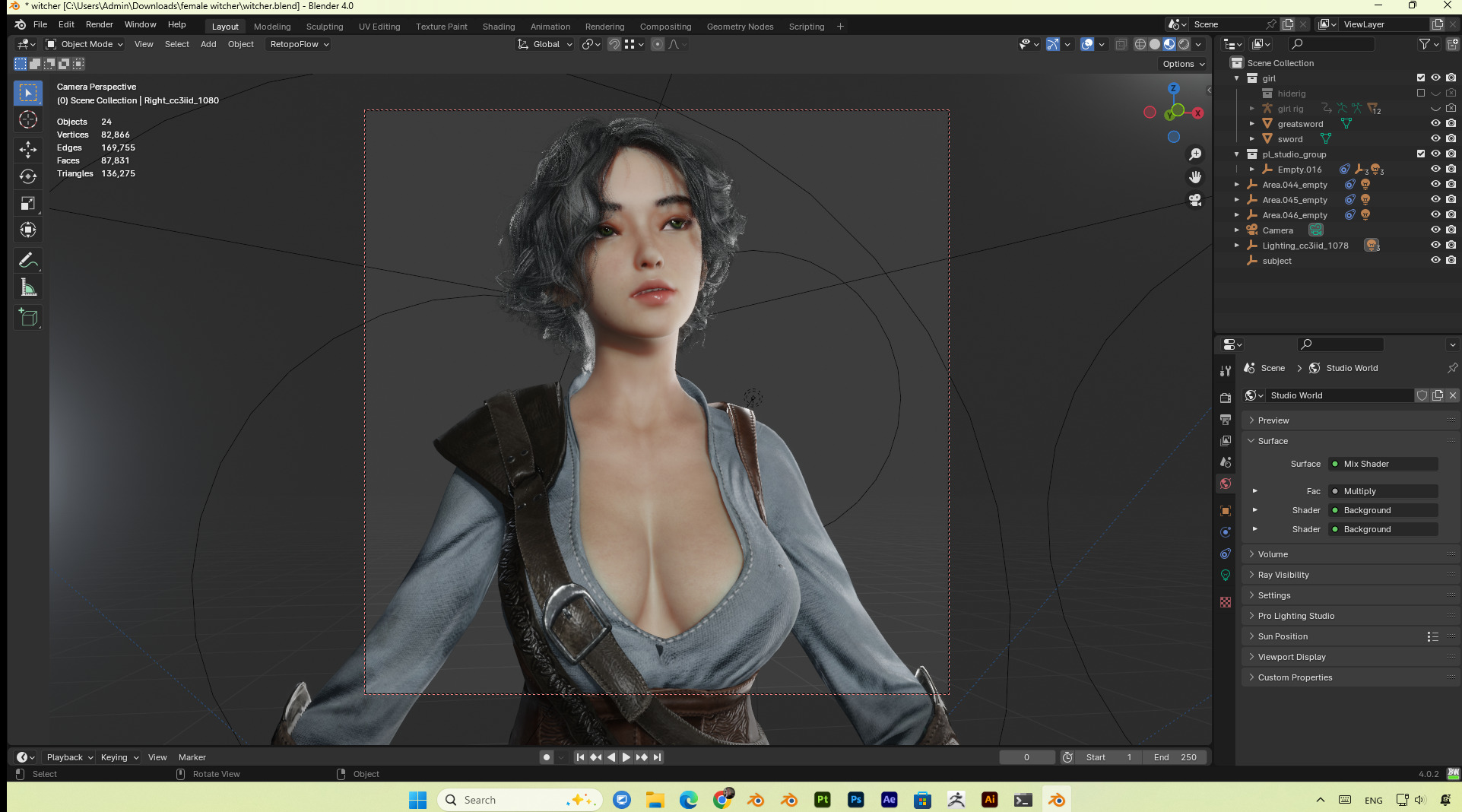Image resolution: width=1462 pixels, height=812 pixels.
Task: Toggle viewport gizmos display
Action: pyautogui.click(x=1052, y=44)
